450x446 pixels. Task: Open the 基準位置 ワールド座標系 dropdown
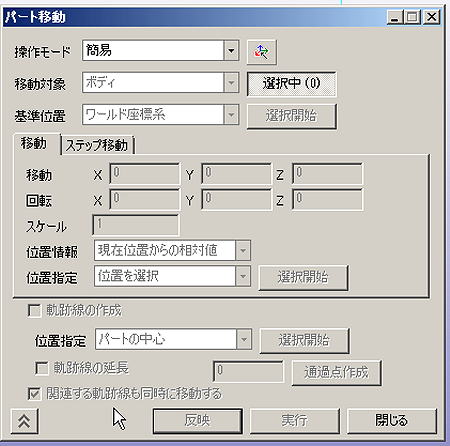point(231,115)
